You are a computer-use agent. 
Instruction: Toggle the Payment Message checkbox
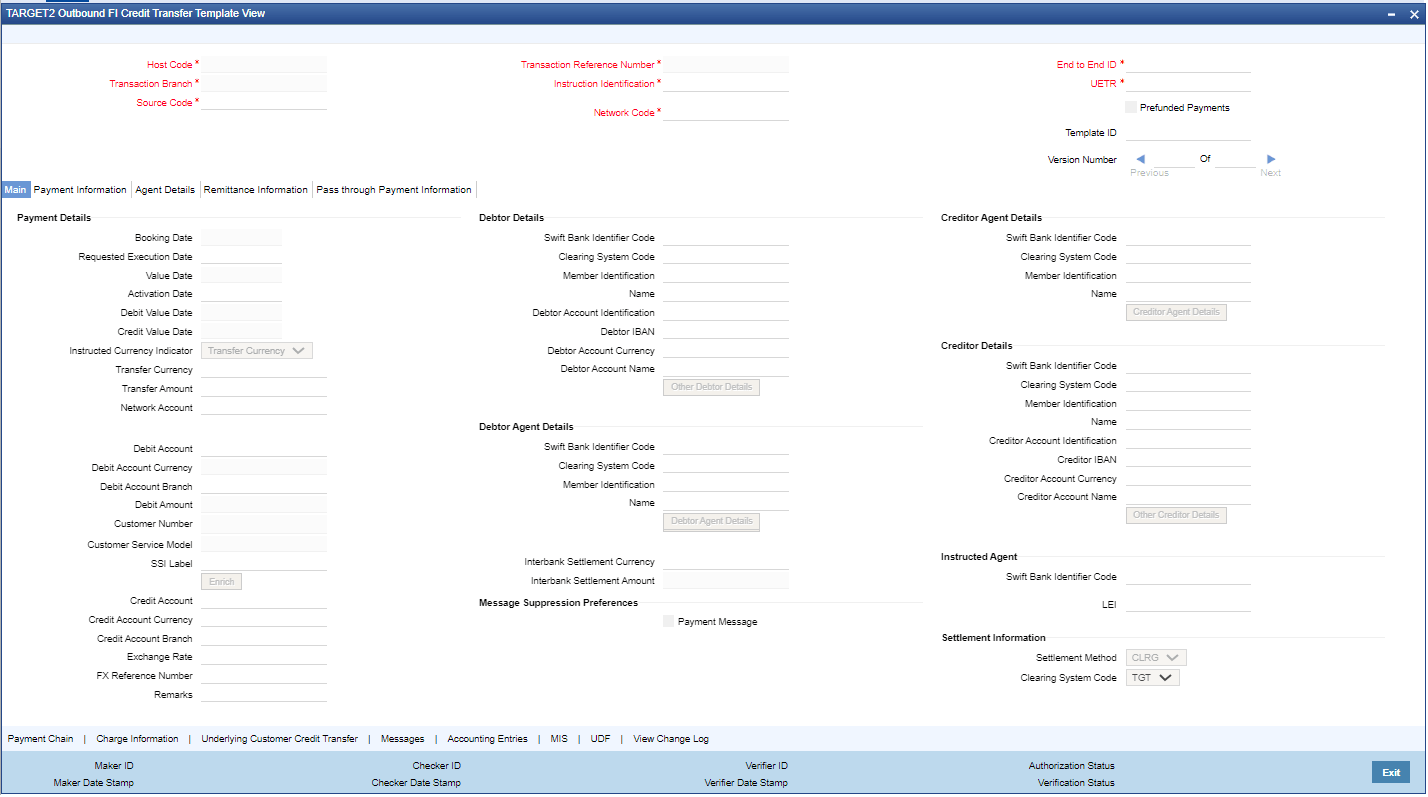point(669,621)
